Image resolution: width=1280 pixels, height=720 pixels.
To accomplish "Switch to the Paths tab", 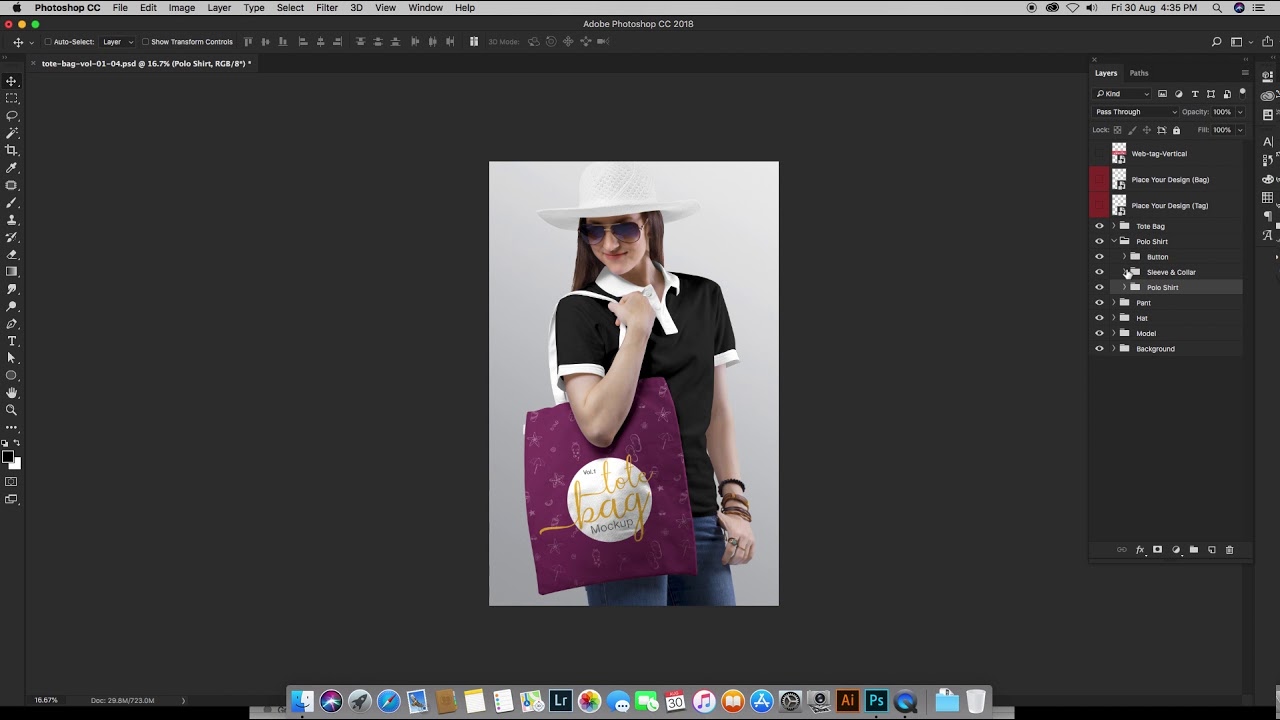I will [1139, 73].
